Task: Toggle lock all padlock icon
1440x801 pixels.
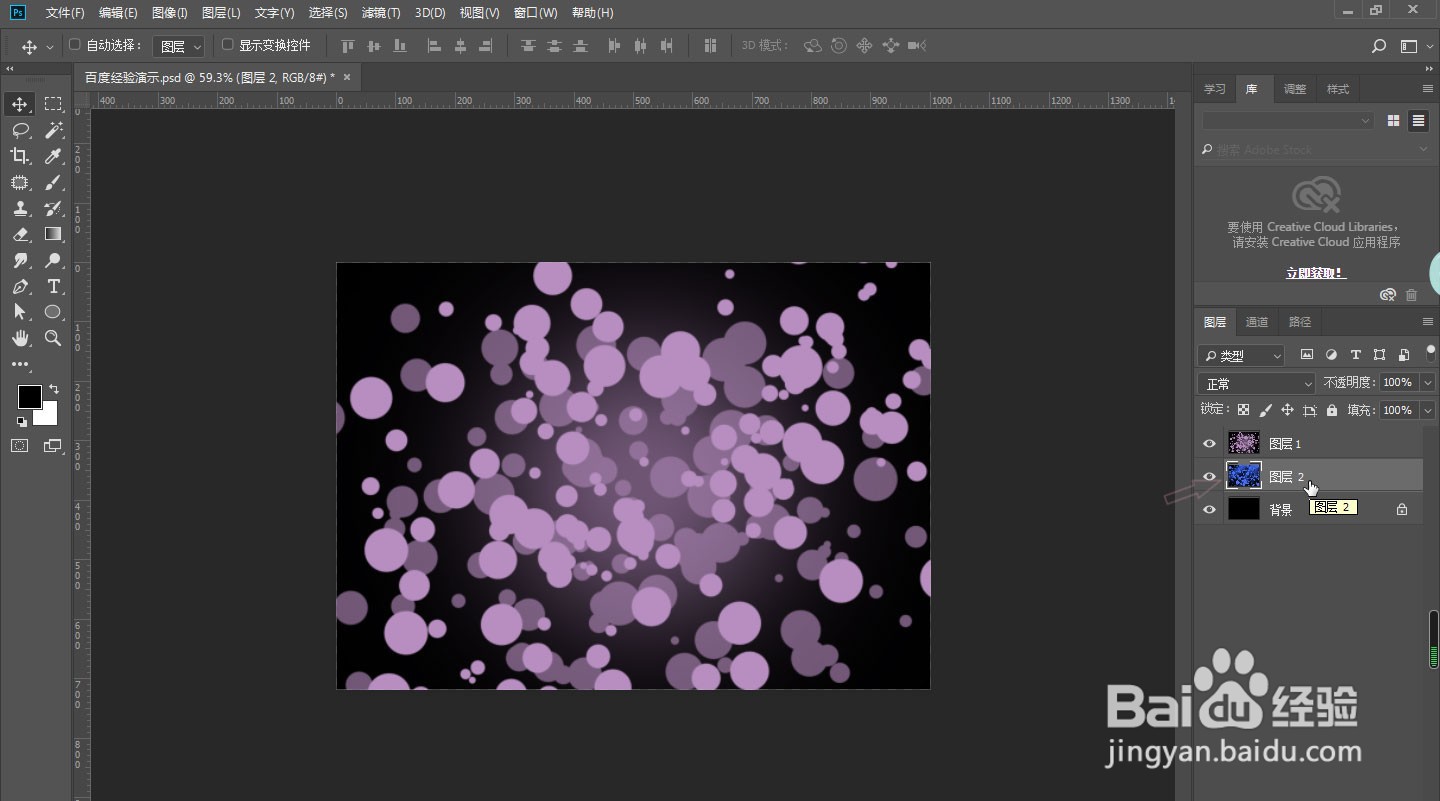Action: (x=1331, y=410)
